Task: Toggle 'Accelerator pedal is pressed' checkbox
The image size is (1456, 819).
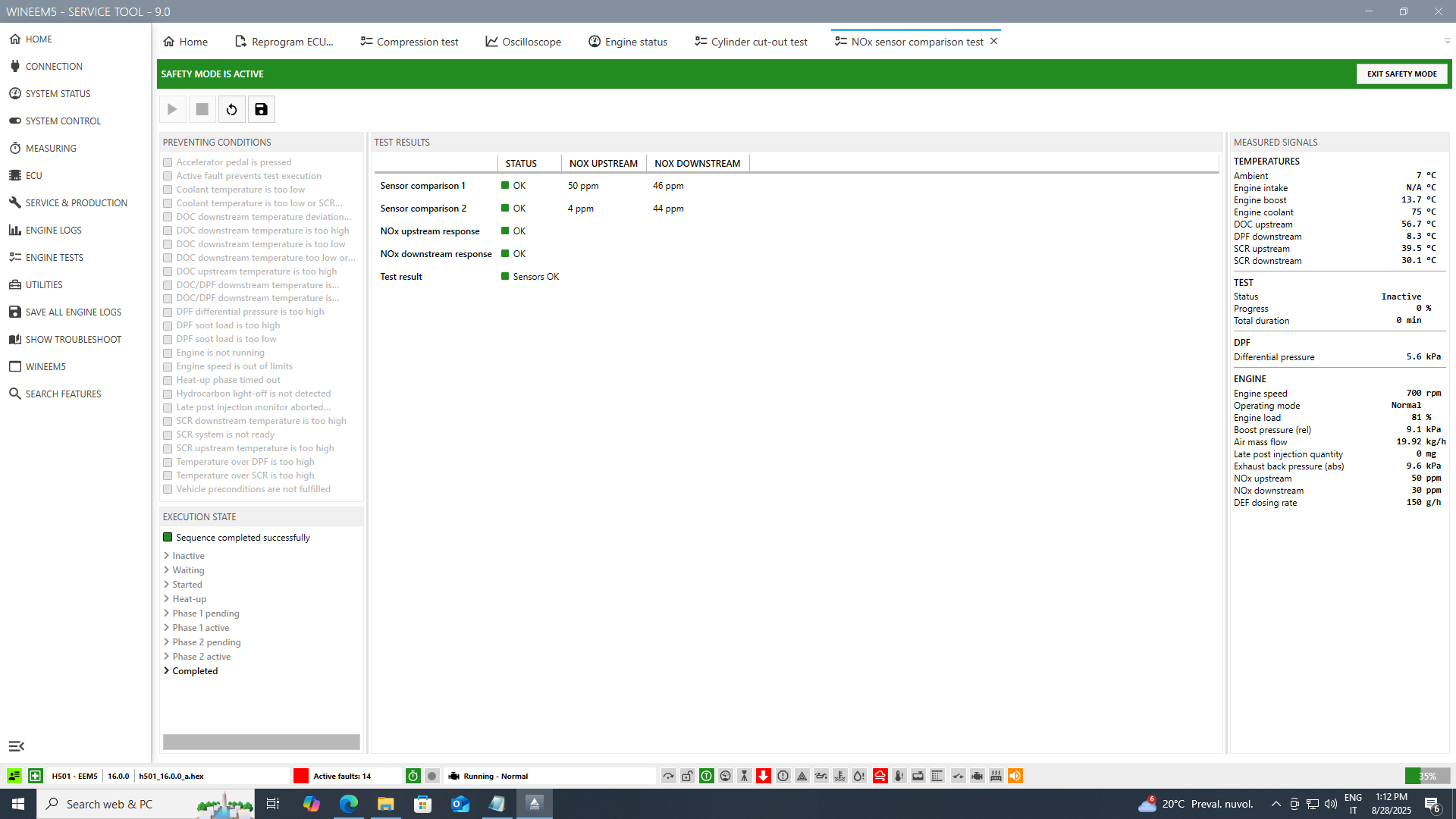Action: click(x=168, y=162)
